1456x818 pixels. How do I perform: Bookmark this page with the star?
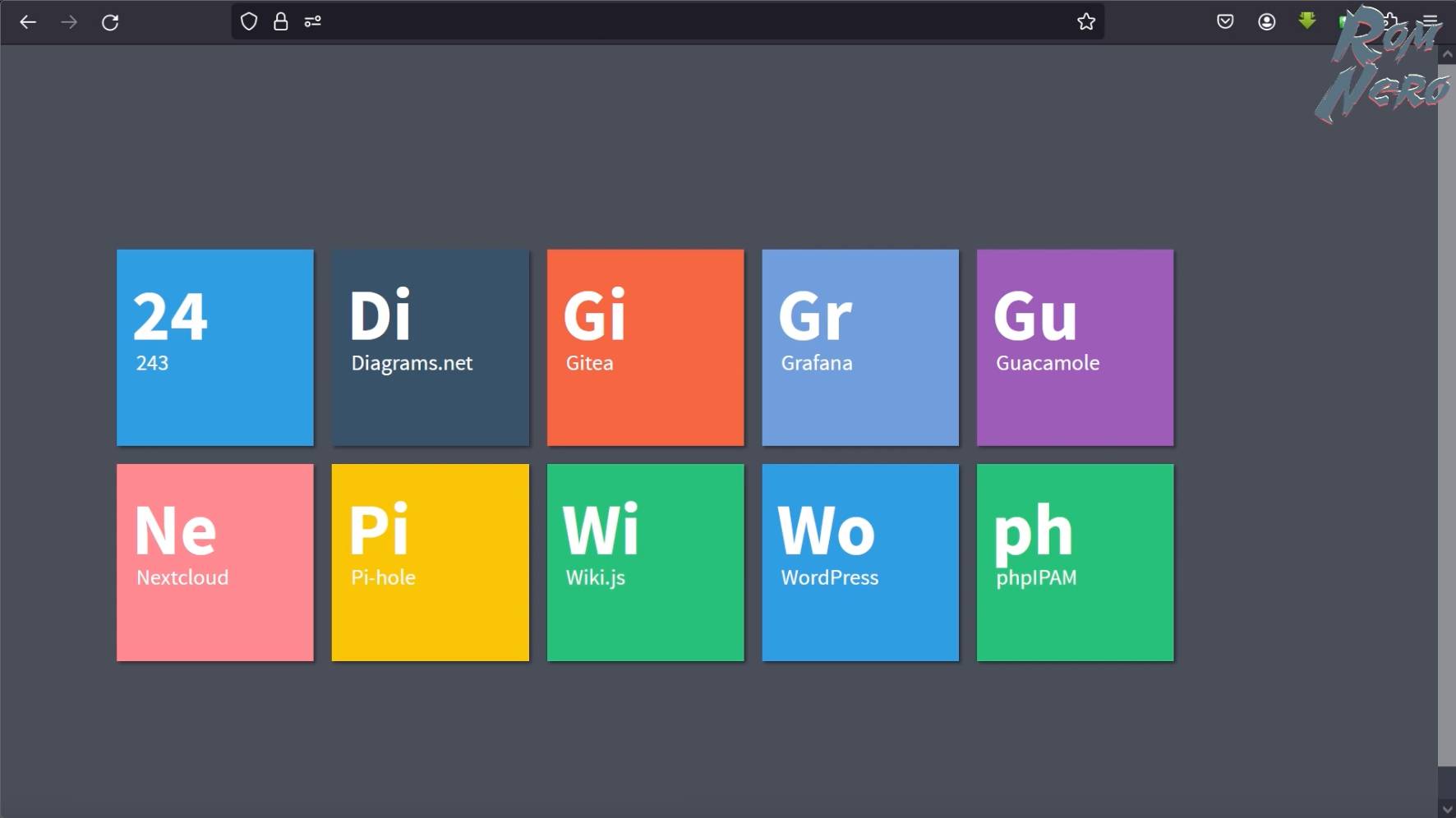(1086, 21)
